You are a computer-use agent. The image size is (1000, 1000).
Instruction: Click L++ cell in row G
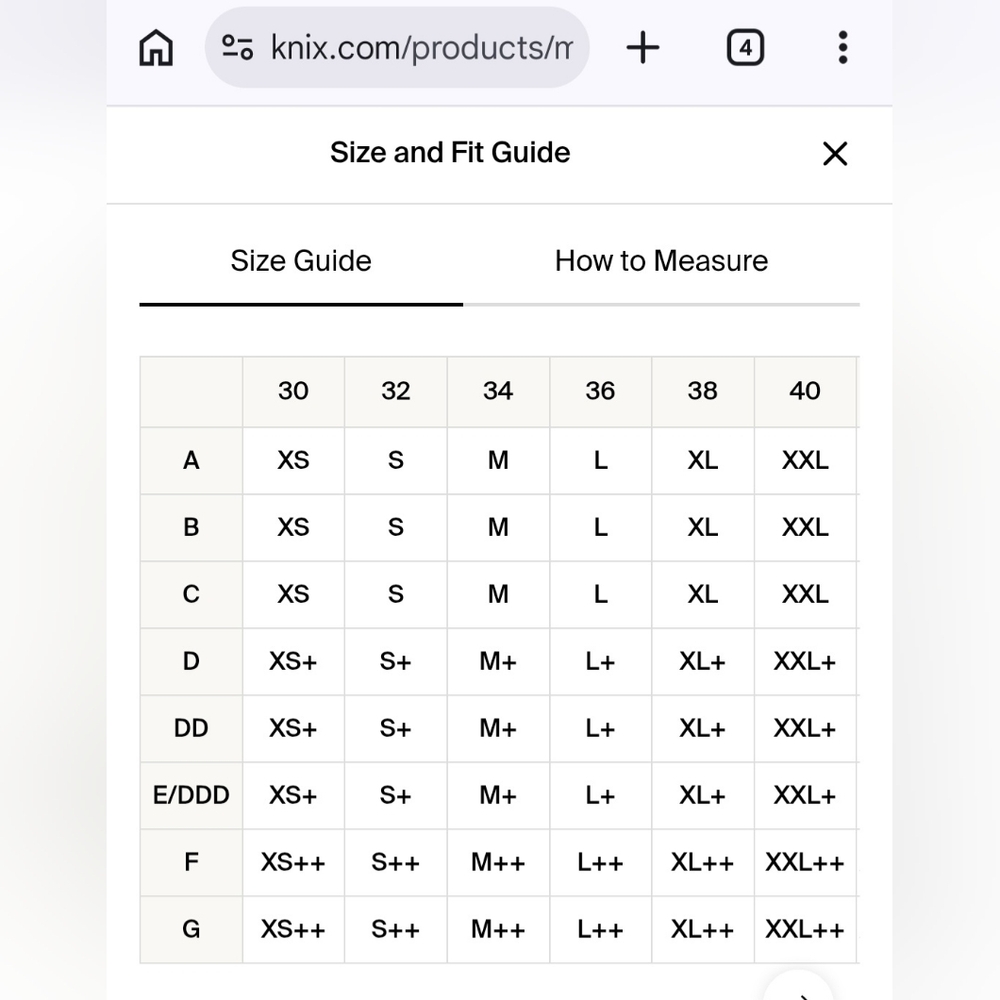600,929
